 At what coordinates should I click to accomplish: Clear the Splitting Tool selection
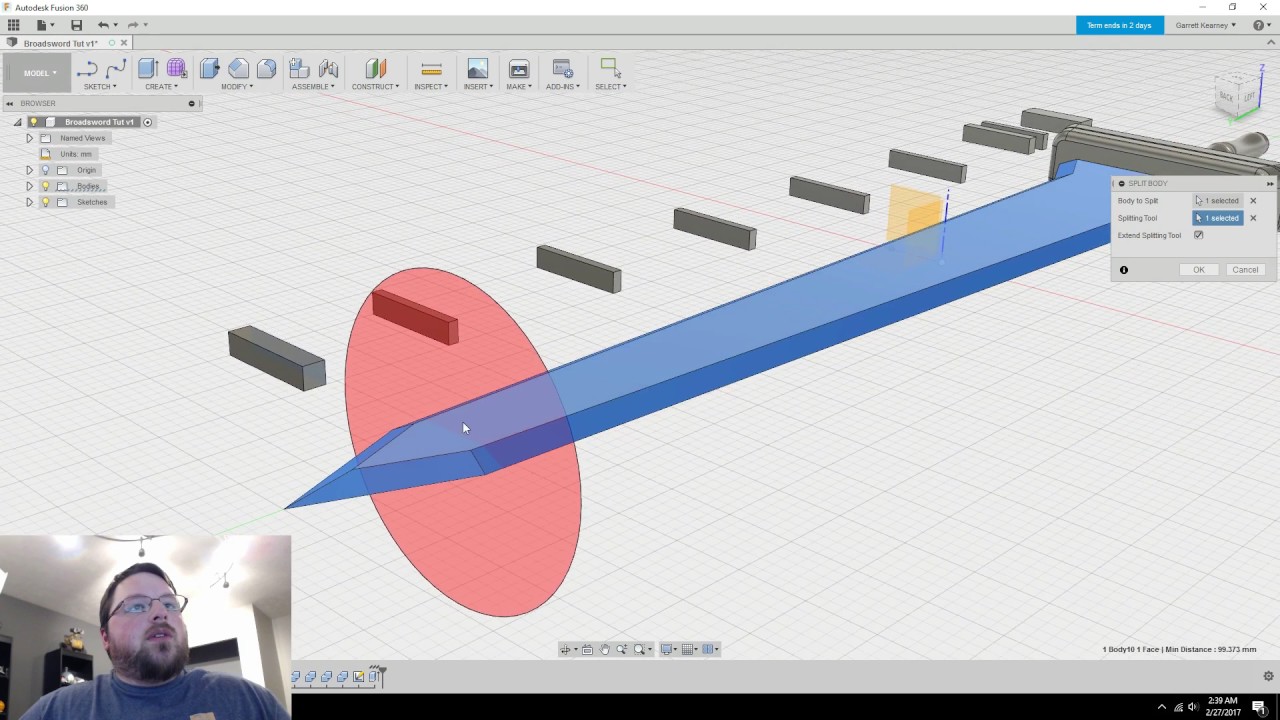tap(1253, 218)
